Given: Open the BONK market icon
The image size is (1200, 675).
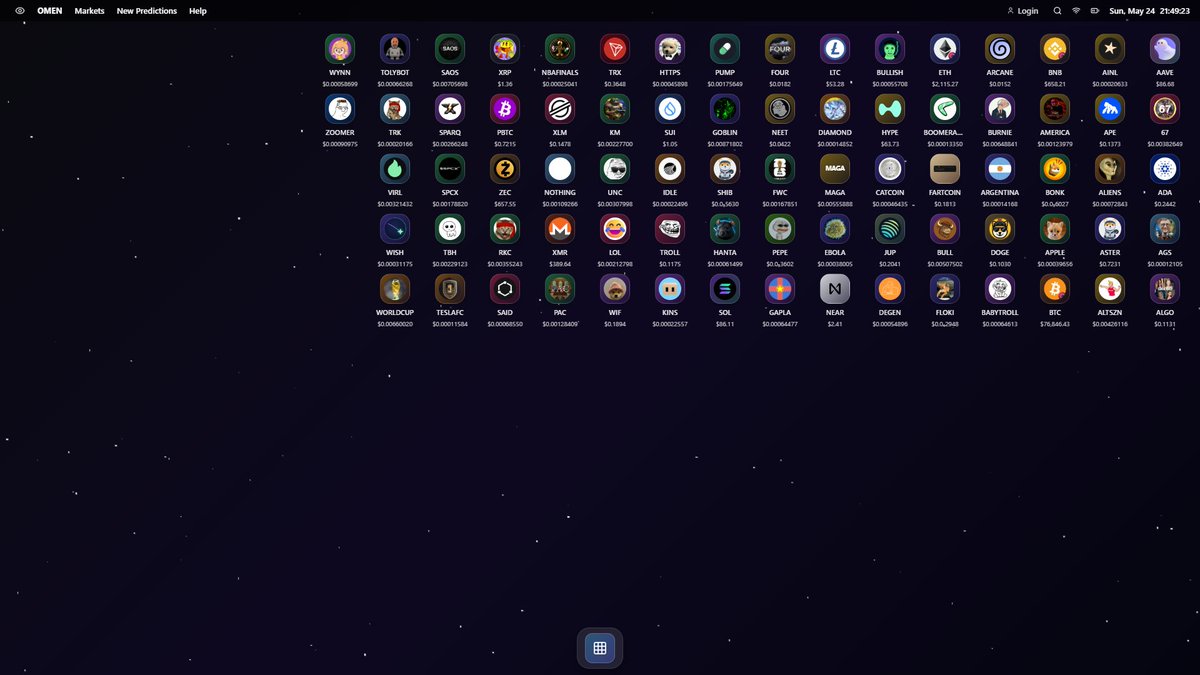Looking at the screenshot, I should [x=1055, y=168].
